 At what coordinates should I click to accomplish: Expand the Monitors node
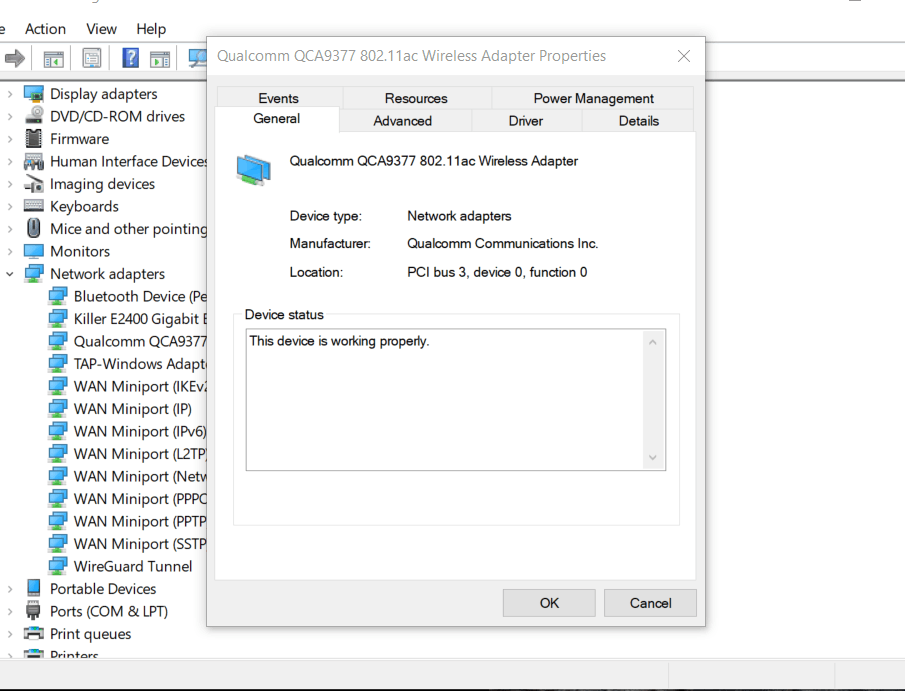10,251
